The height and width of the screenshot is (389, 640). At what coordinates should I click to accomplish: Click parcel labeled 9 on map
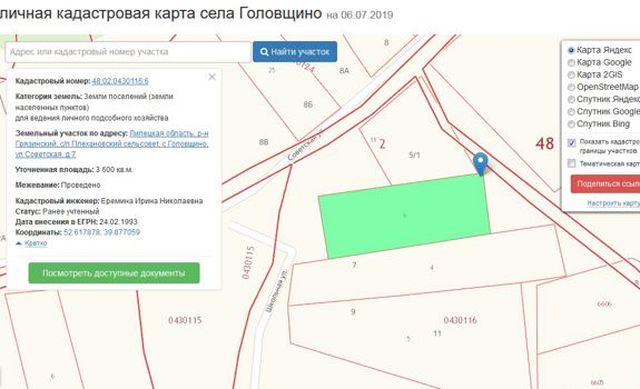[x=353, y=312]
